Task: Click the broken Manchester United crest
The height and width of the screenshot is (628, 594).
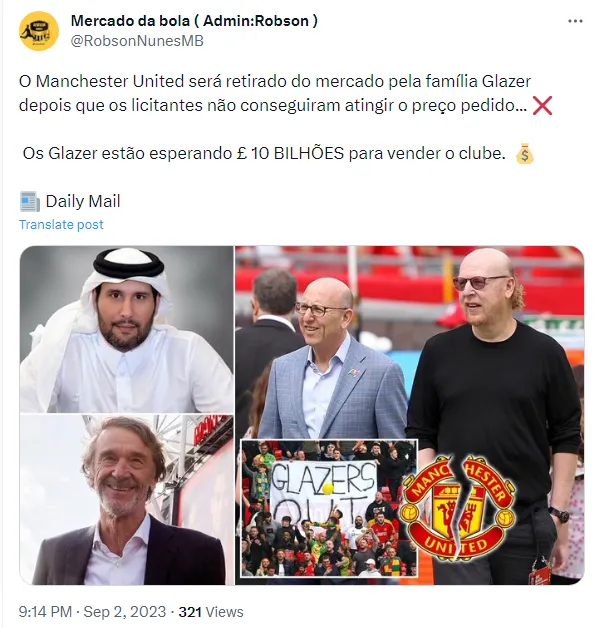Action: click(458, 508)
